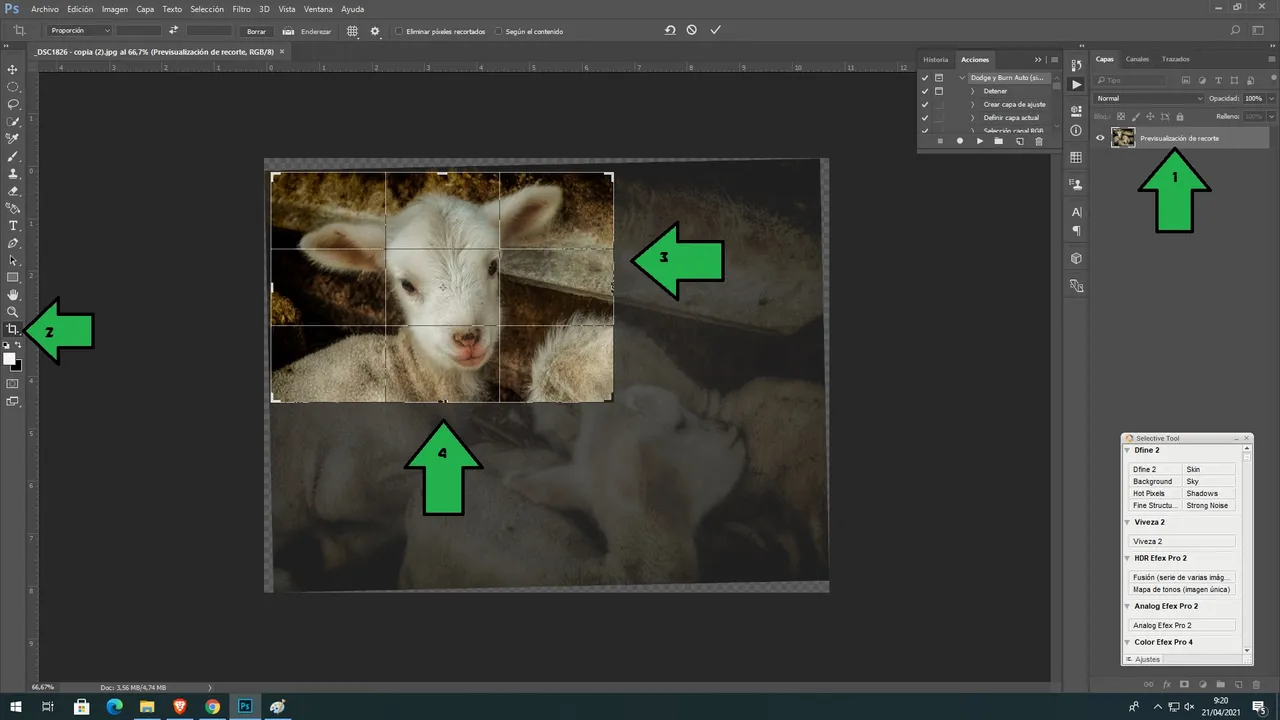
Task: Collapse the Dodge y Burn Auto action set
Action: coord(962,77)
